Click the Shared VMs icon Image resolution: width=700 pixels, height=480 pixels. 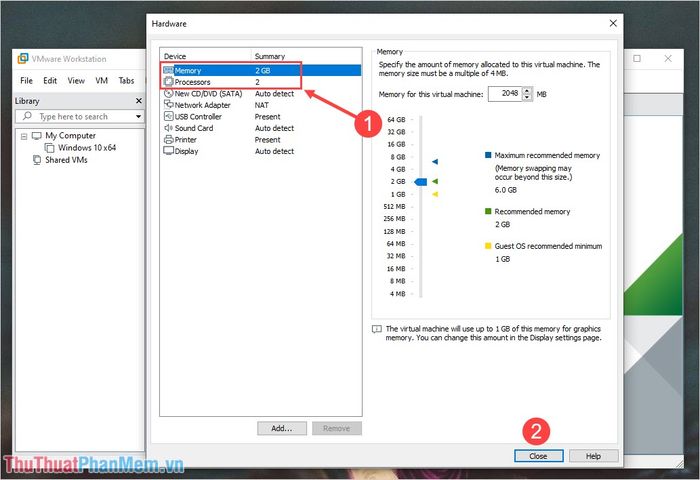(x=37, y=160)
